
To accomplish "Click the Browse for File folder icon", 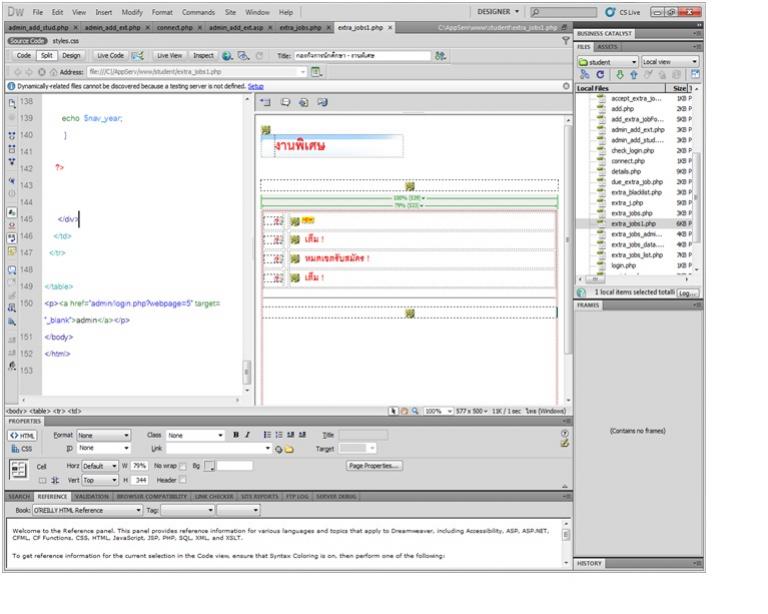I will pyautogui.click(x=289, y=449).
